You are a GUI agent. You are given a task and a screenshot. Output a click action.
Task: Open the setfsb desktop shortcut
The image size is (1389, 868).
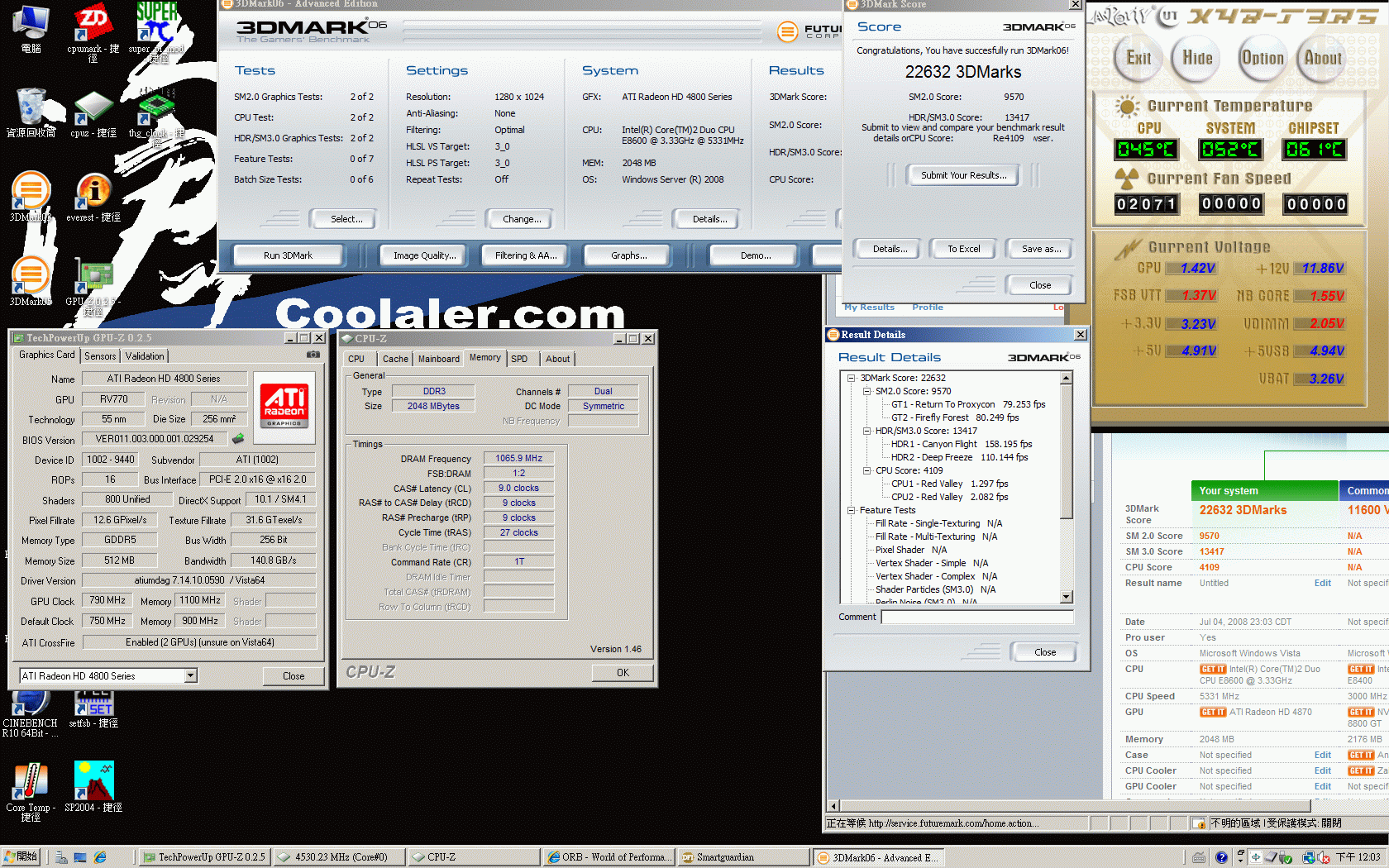[x=93, y=709]
